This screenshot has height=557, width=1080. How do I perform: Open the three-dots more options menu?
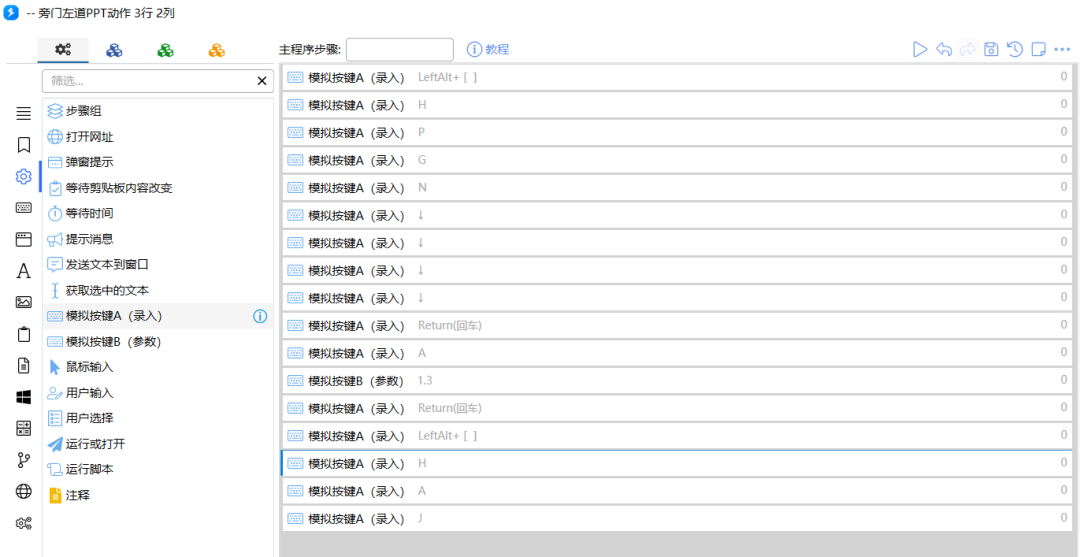[x=1062, y=49]
